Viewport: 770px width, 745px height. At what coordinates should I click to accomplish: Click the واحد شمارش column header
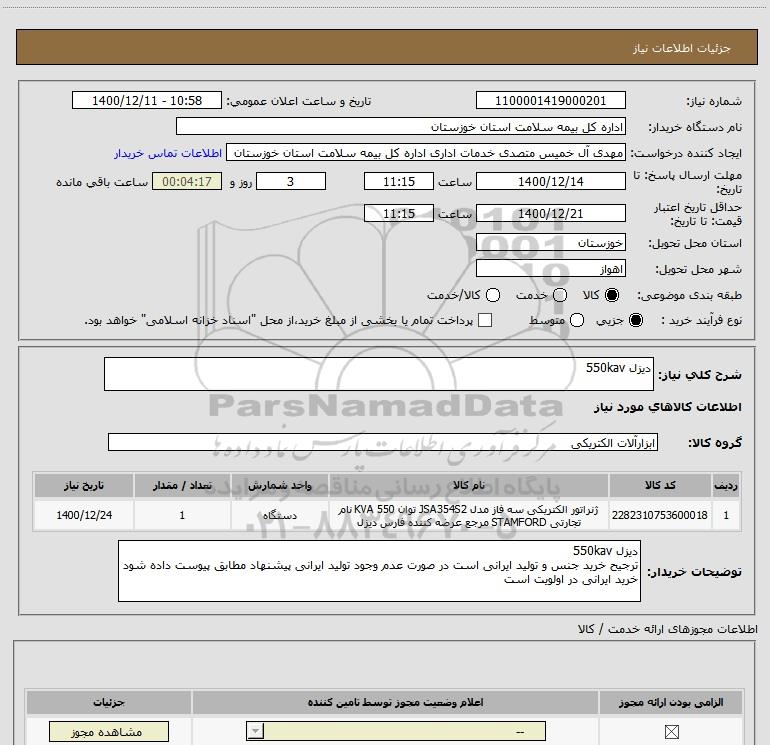tap(279, 486)
